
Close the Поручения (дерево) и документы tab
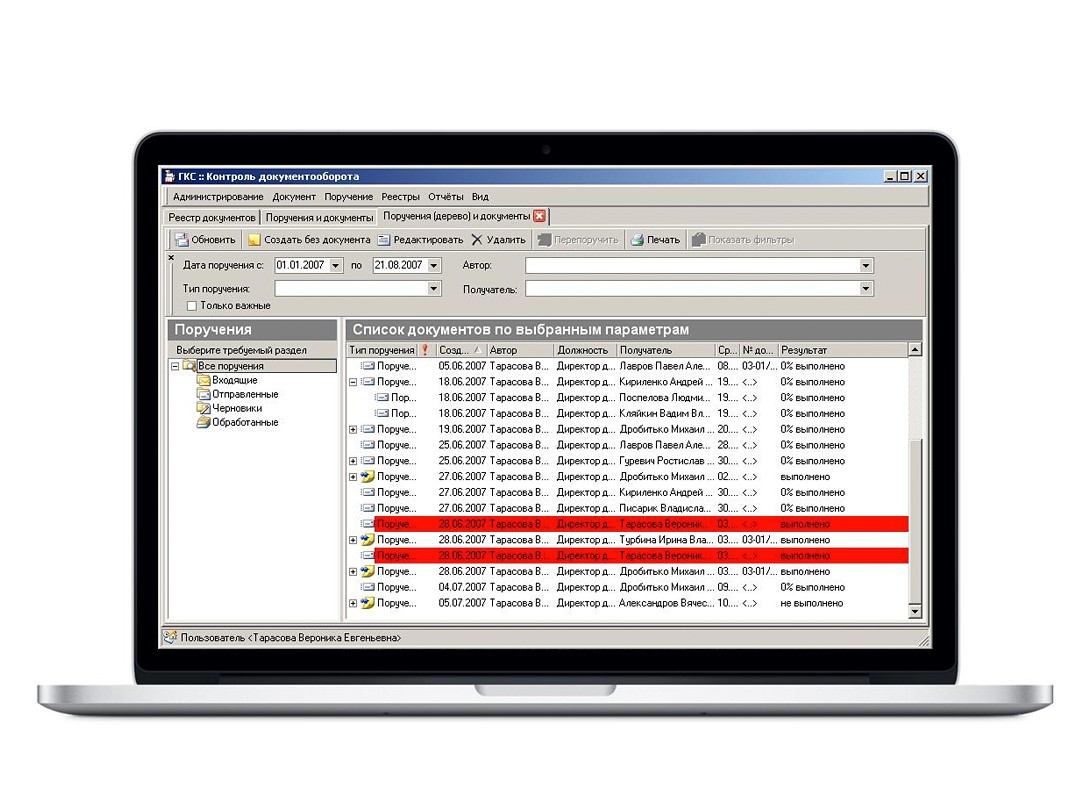(x=540, y=216)
